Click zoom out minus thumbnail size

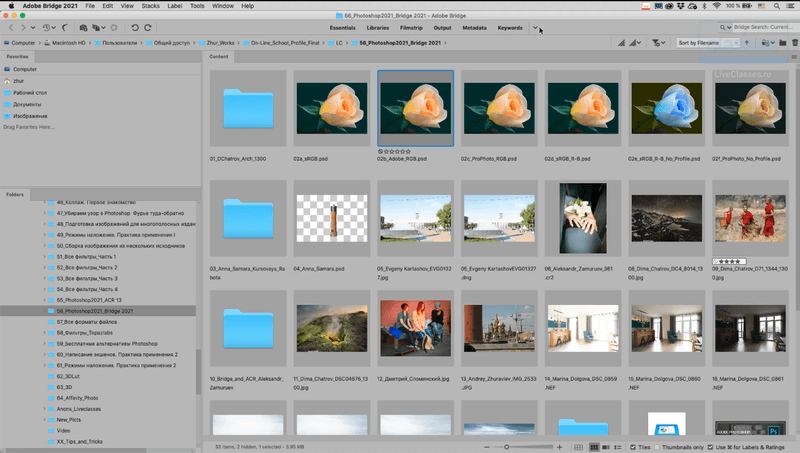(487, 447)
